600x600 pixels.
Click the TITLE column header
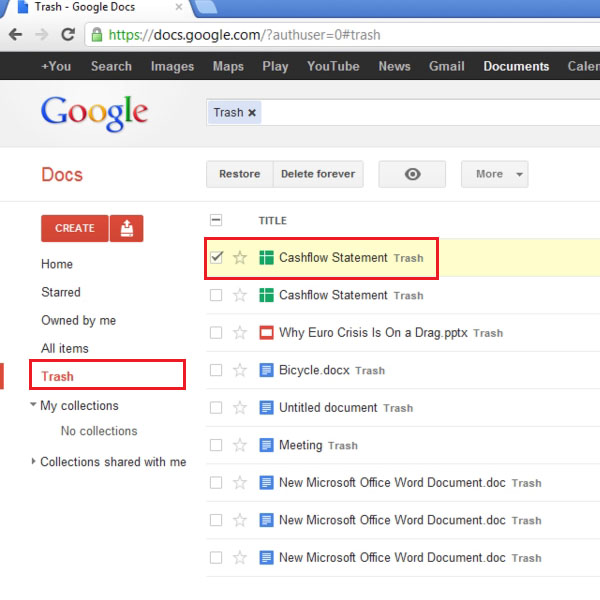coord(272,221)
